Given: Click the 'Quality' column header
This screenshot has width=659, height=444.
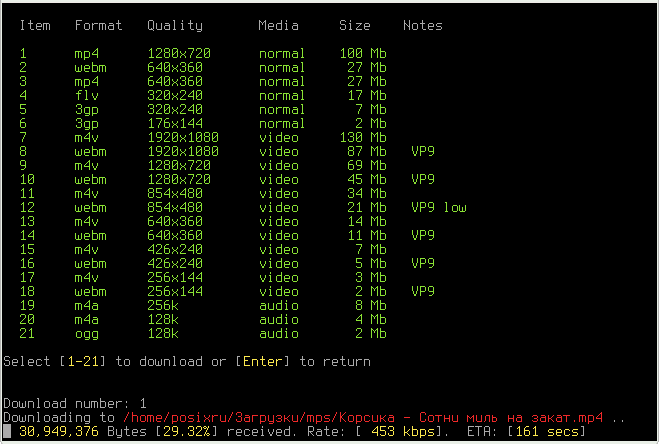Looking at the screenshot, I should [175, 26].
